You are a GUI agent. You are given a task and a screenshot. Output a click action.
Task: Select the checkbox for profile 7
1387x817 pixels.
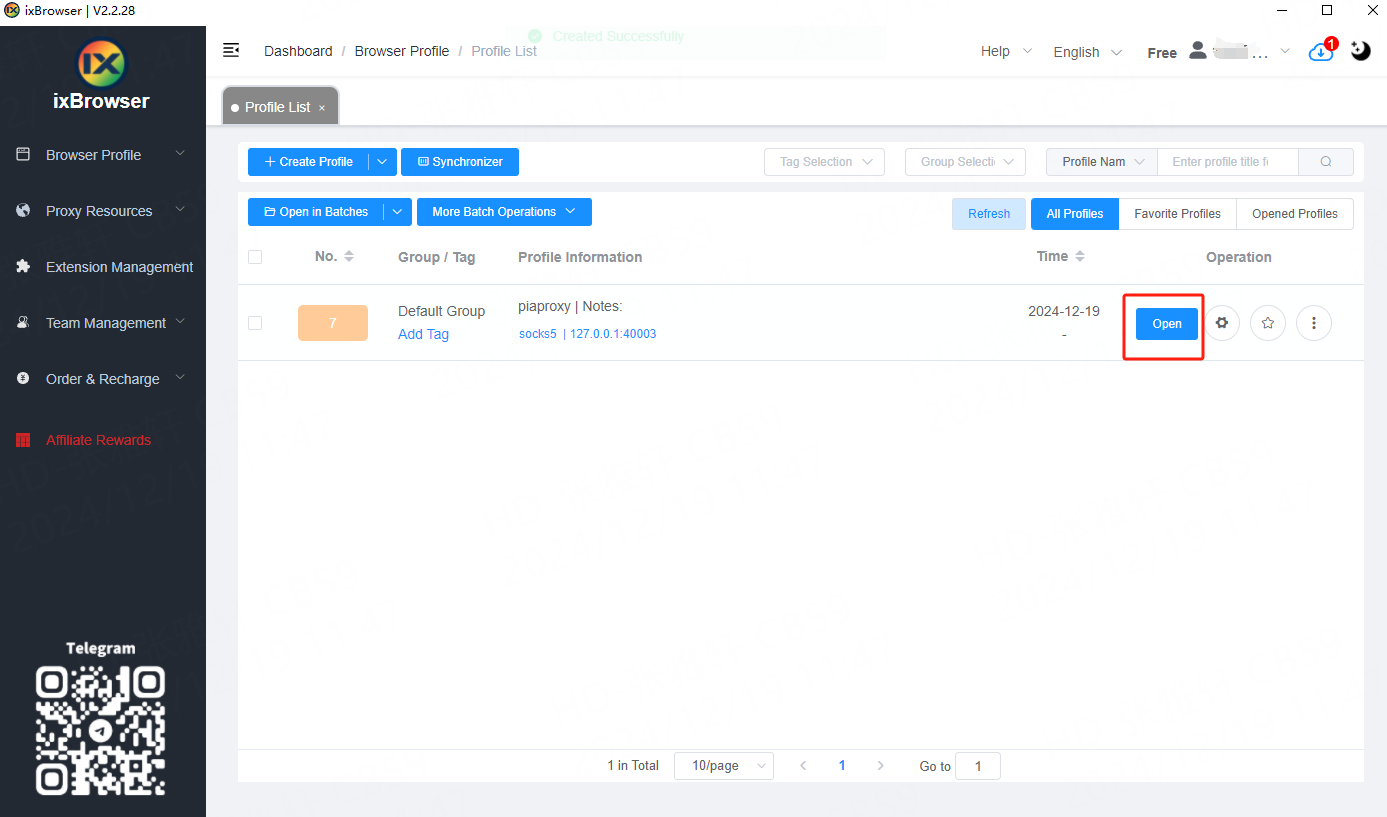255,323
